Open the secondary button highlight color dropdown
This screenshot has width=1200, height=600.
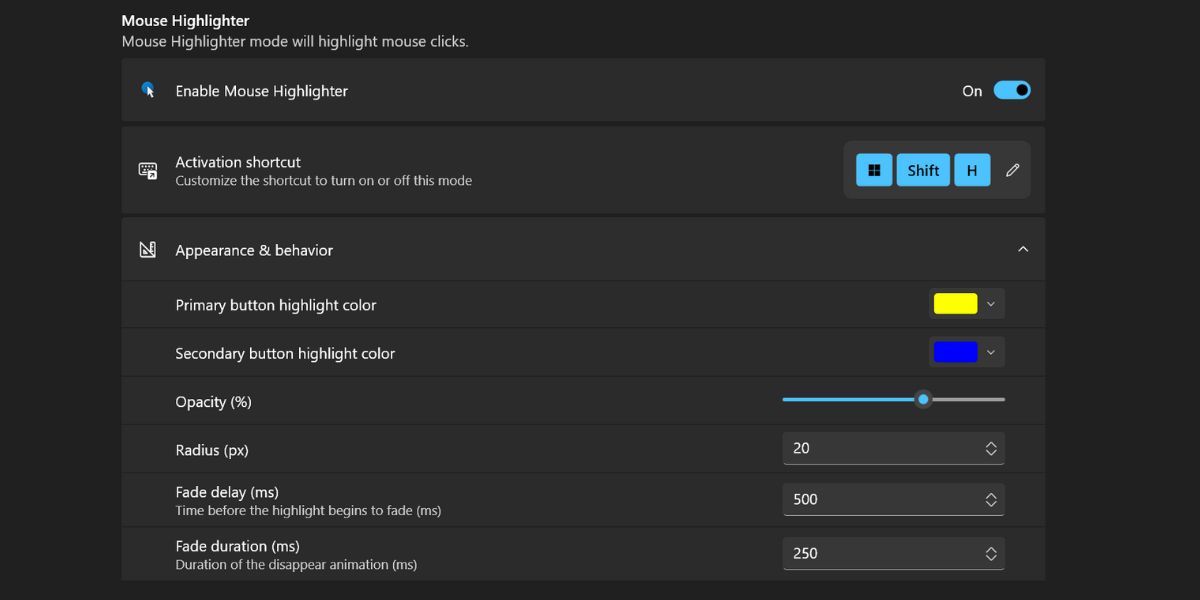[991, 352]
